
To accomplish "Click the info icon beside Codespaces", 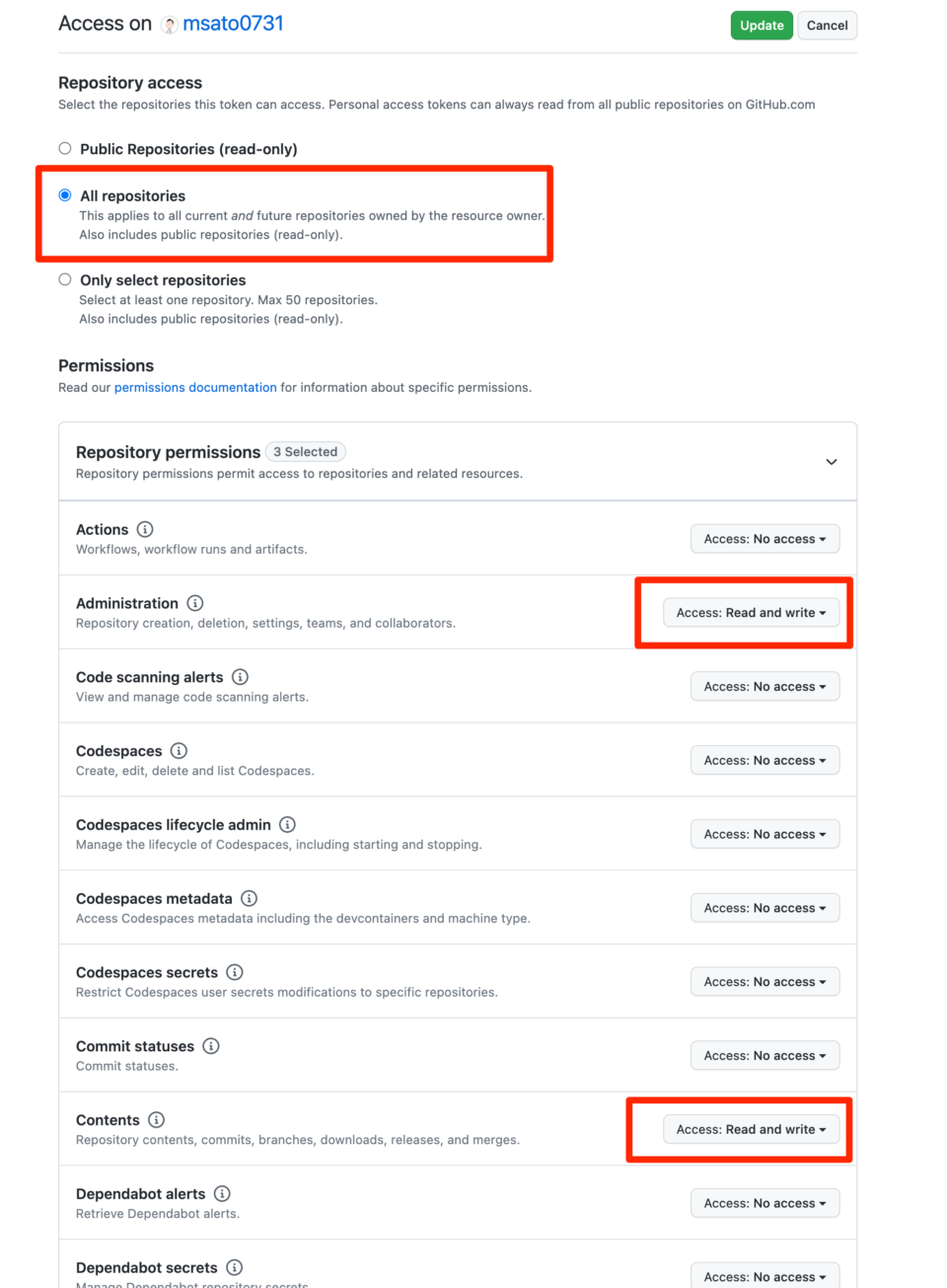I will click(x=179, y=750).
